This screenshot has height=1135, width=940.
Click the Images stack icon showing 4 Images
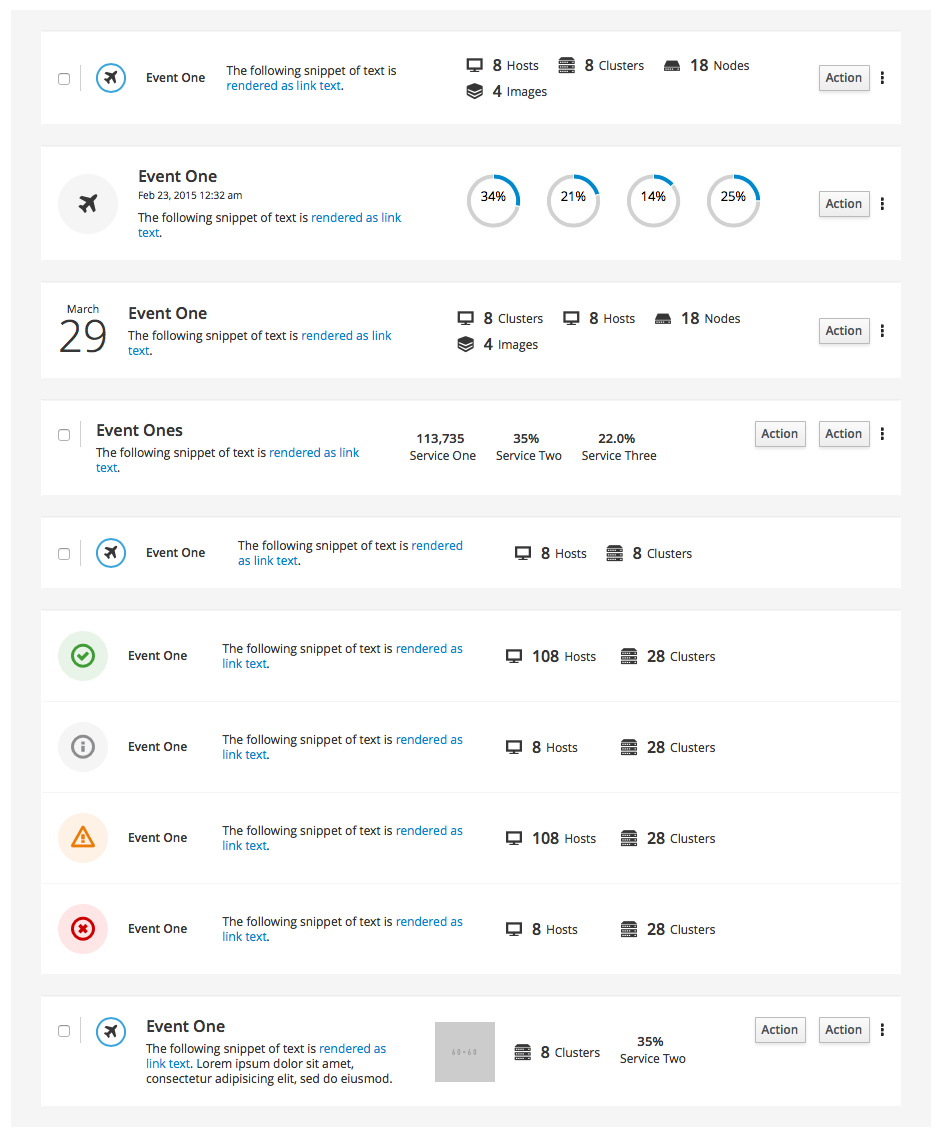point(474,91)
